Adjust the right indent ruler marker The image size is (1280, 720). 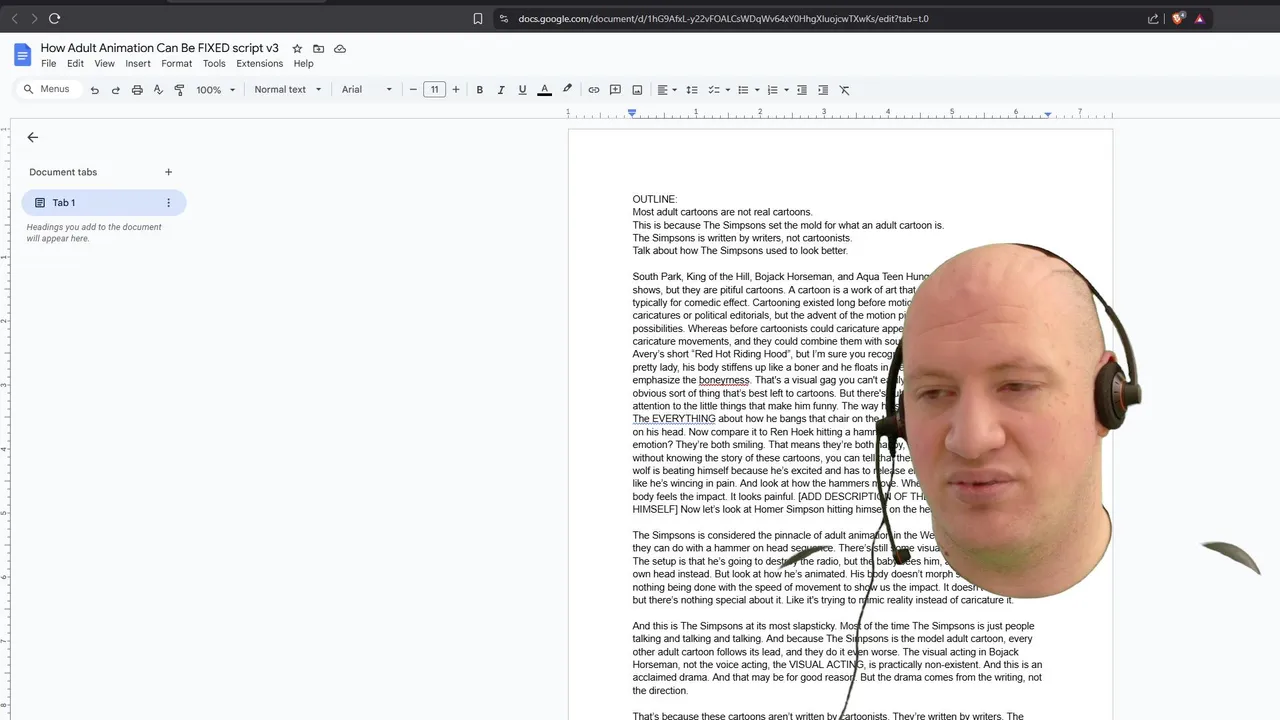point(1047,114)
